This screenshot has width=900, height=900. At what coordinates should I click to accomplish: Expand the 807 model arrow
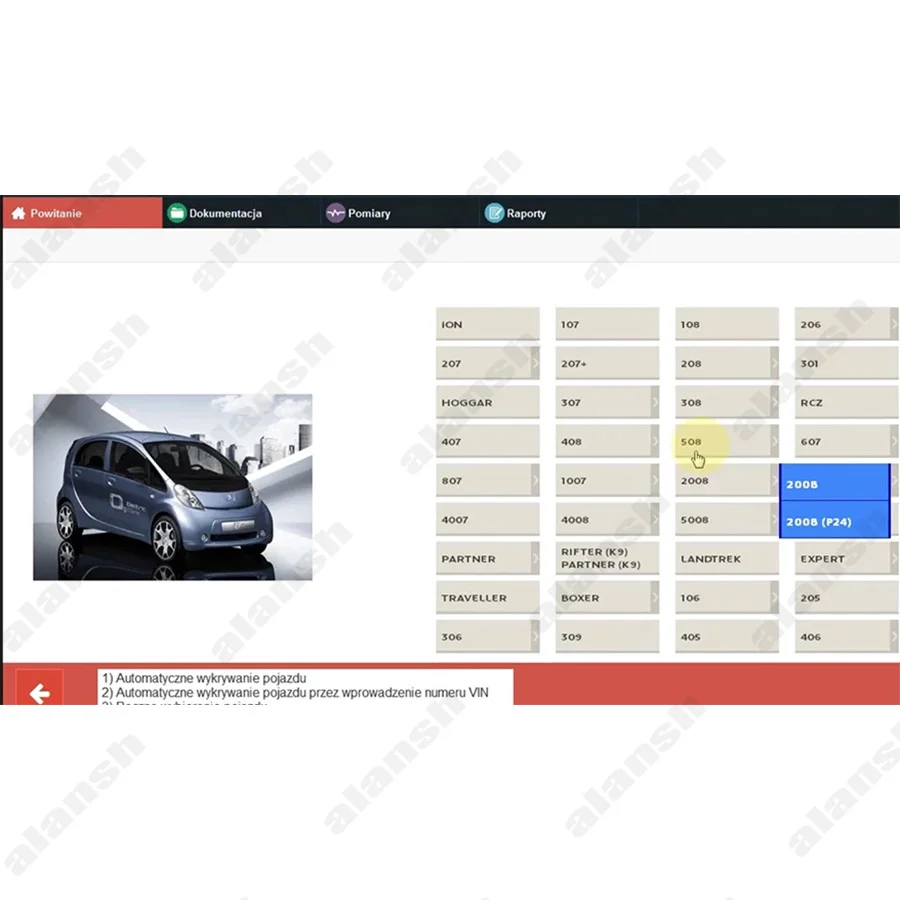pyautogui.click(x=535, y=480)
